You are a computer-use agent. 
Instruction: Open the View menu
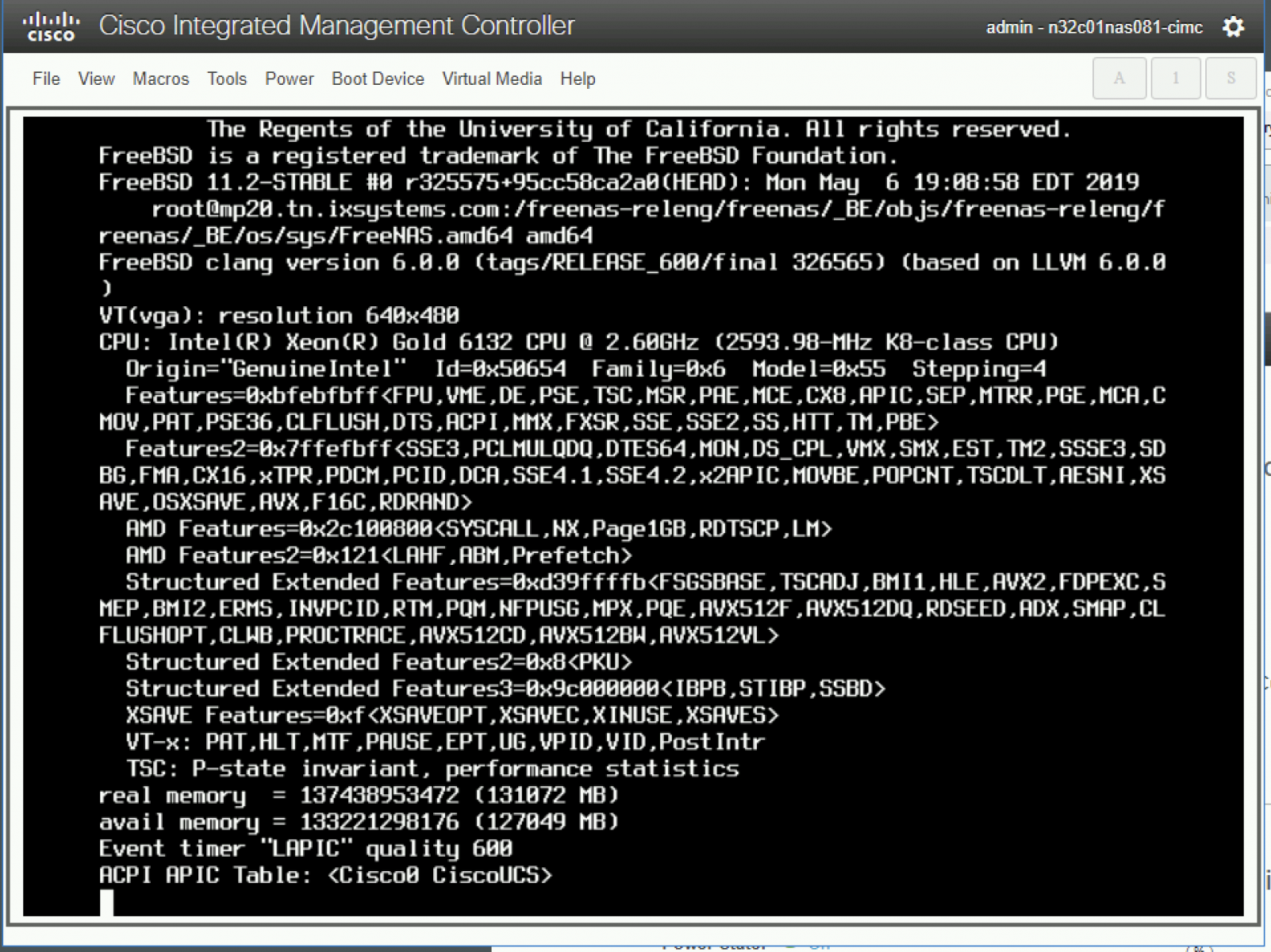[x=96, y=79]
